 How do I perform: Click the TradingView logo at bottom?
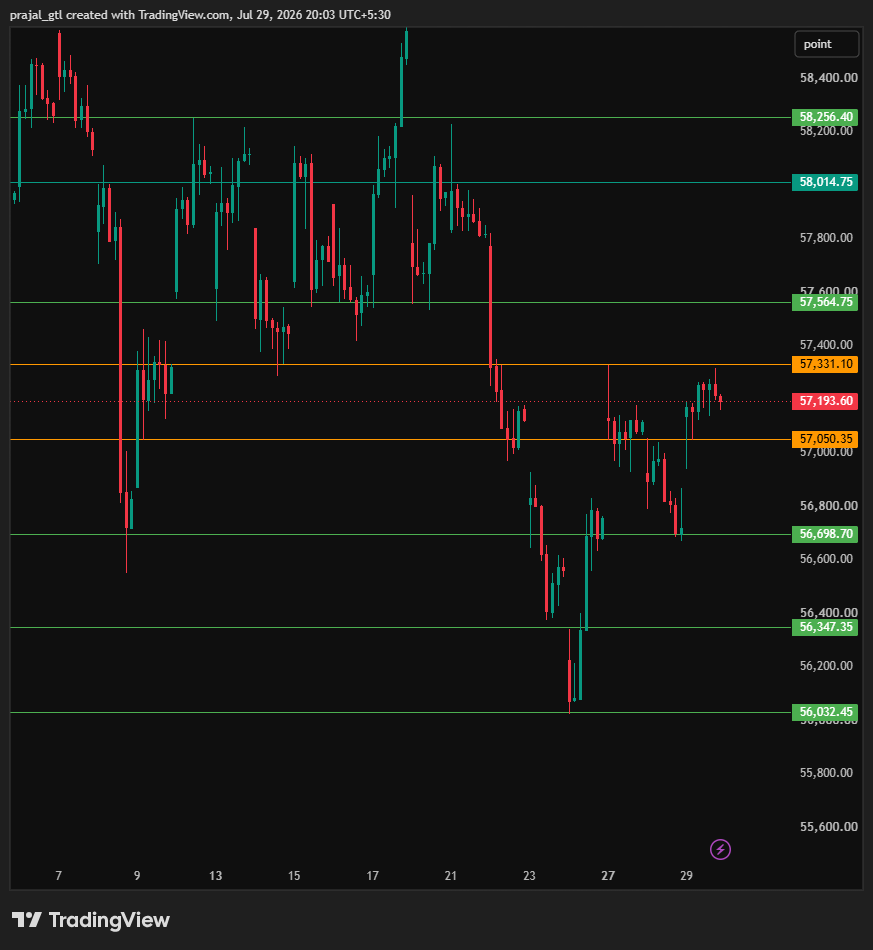[91, 920]
